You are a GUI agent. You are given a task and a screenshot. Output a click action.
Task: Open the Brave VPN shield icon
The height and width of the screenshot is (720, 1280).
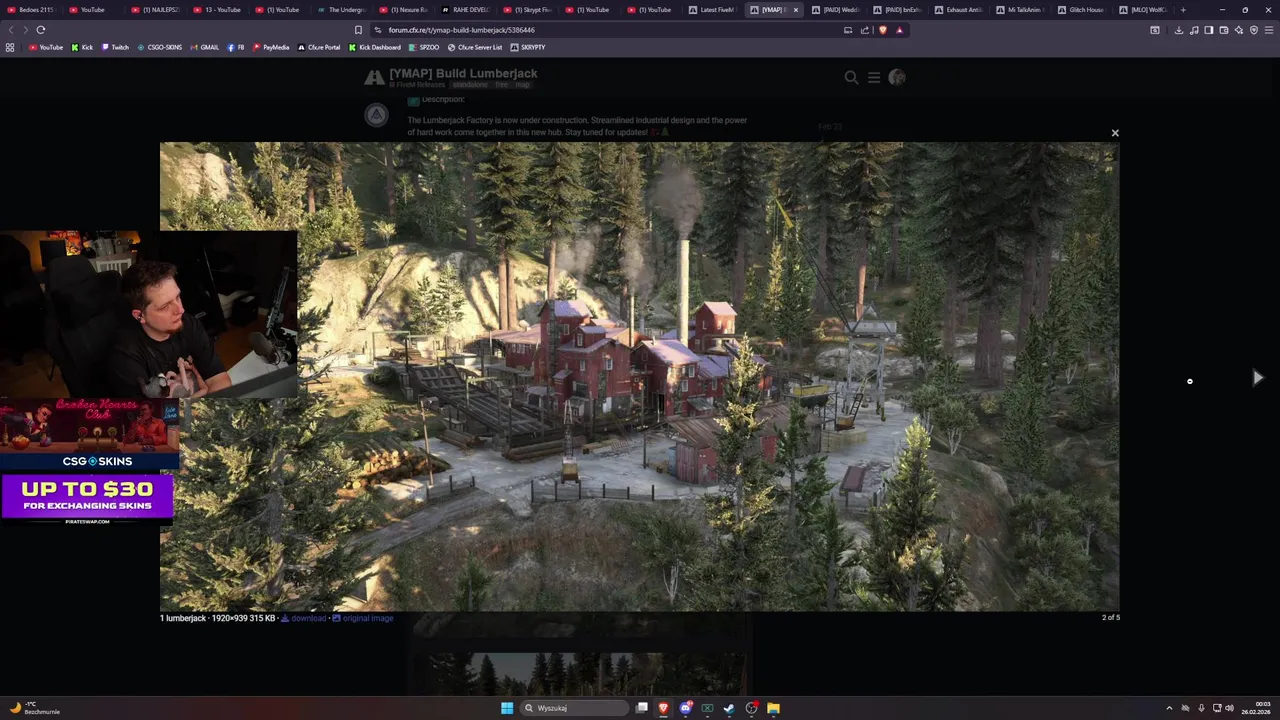coord(1254,30)
